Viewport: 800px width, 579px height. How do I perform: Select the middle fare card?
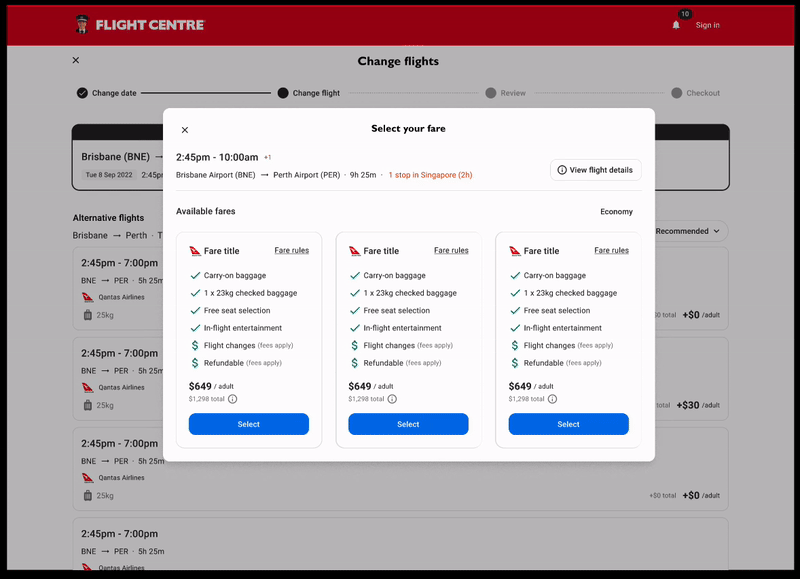click(408, 424)
